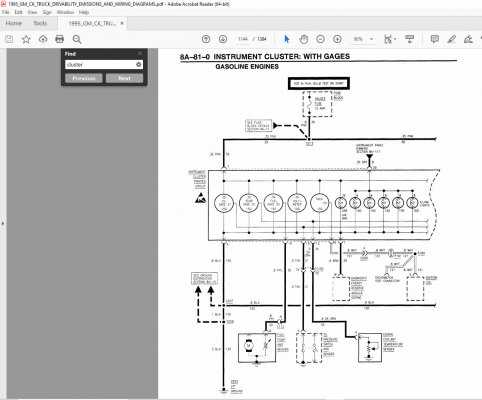Viewport: 482px width, 400px height.
Task: Zoom in with the plus icon
Action: (337, 39)
